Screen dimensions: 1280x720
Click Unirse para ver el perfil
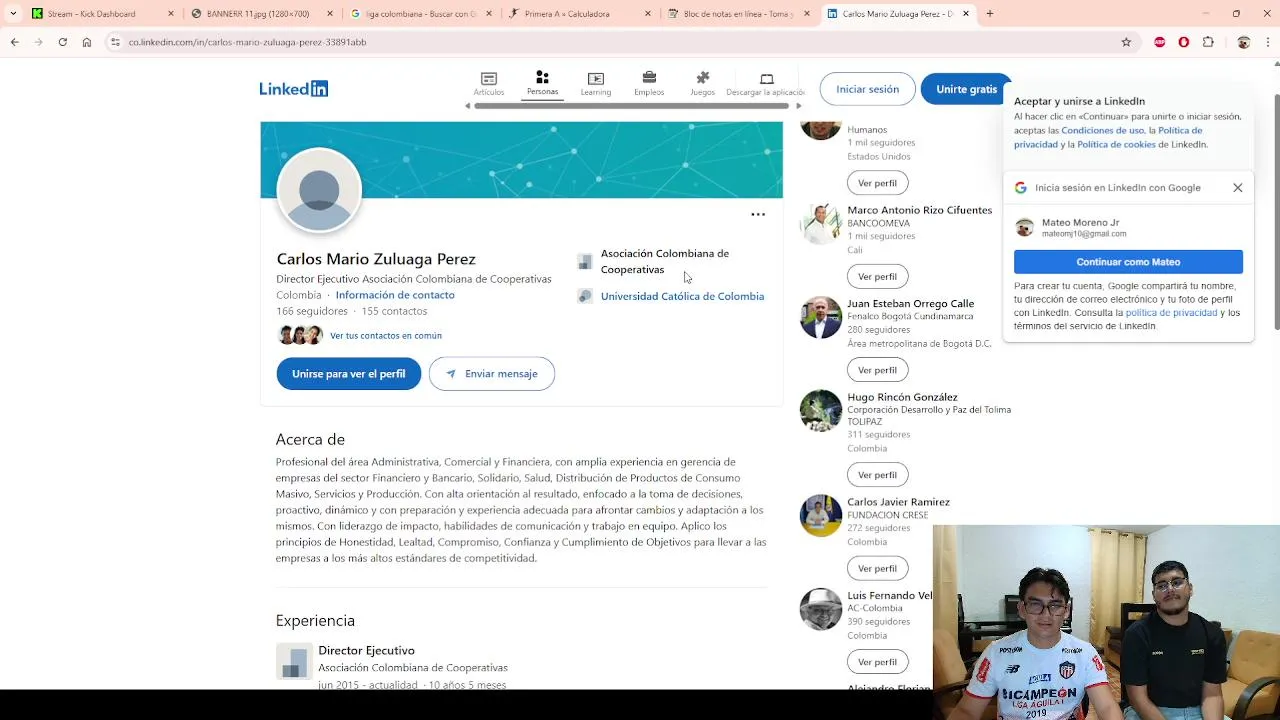pos(349,373)
